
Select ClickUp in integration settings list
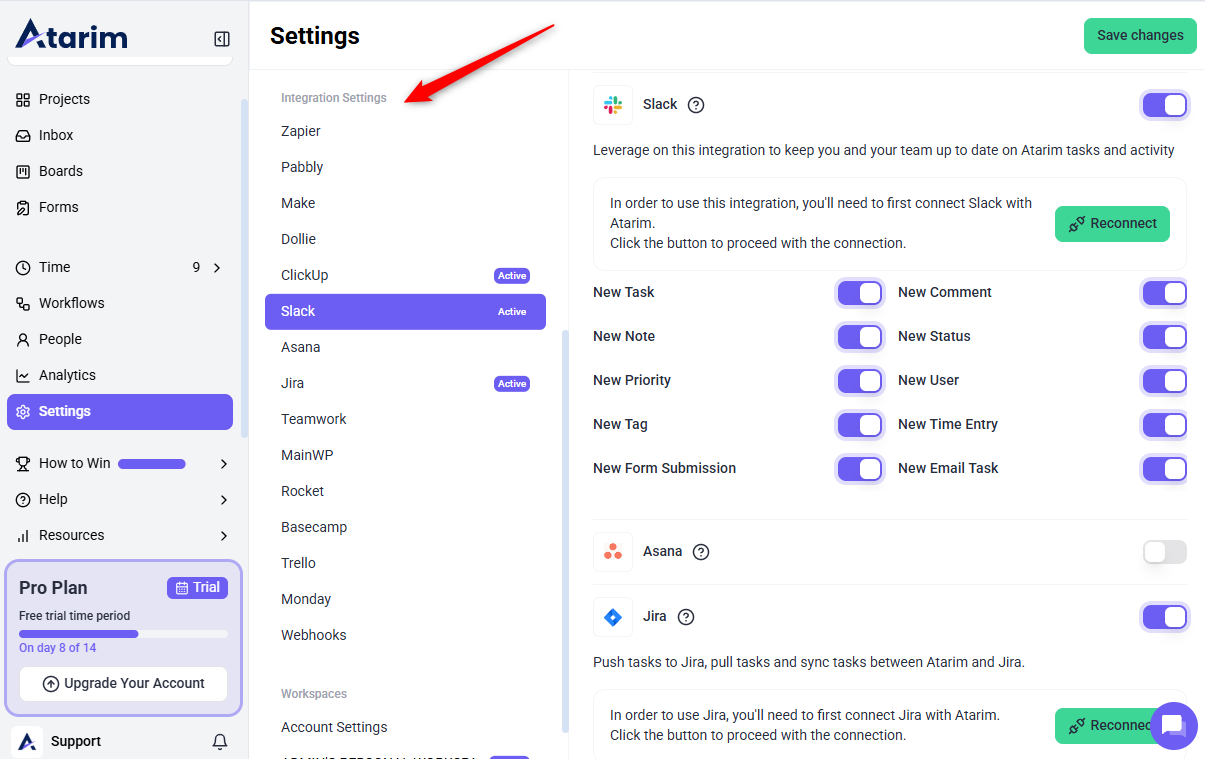[305, 275]
